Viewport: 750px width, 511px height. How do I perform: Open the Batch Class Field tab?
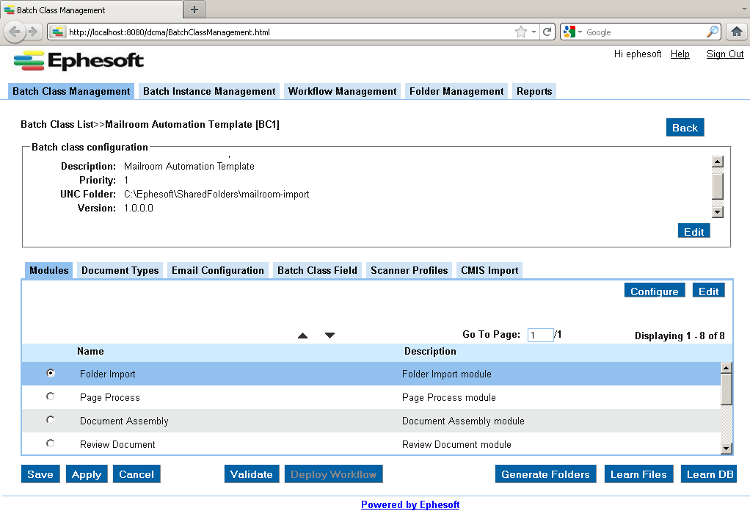(x=317, y=270)
